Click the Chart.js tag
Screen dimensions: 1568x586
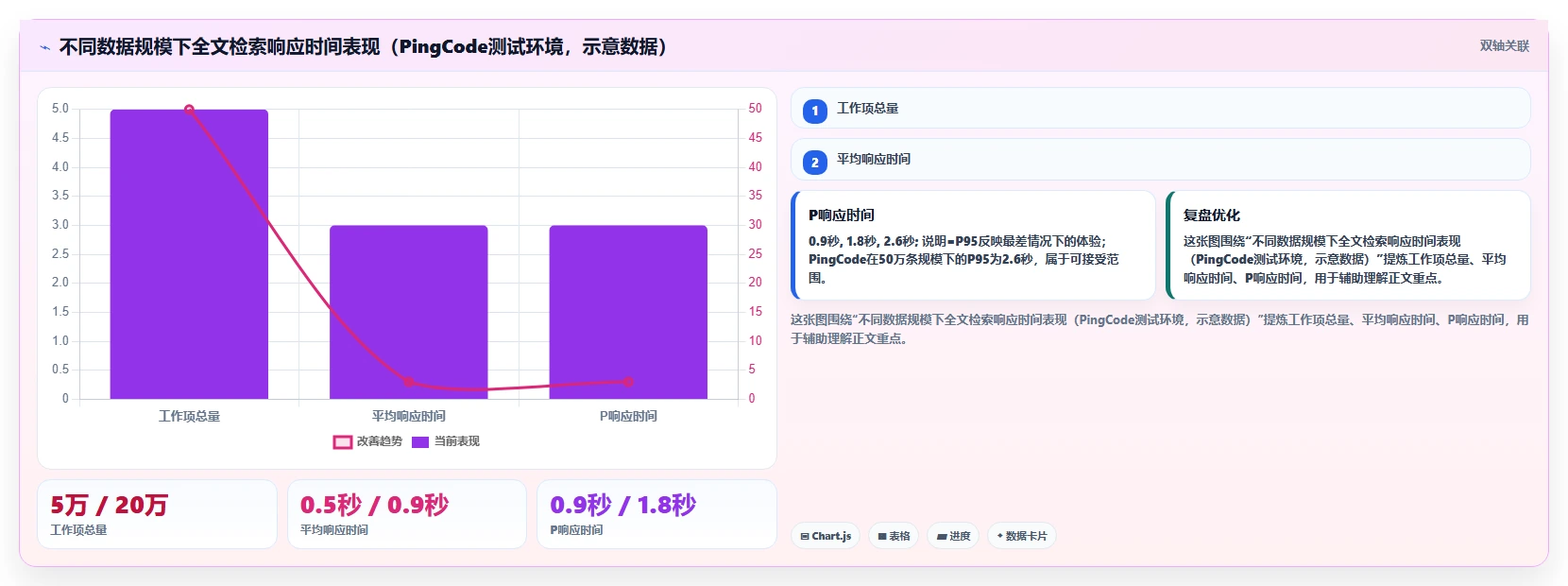[x=826, y=536]
